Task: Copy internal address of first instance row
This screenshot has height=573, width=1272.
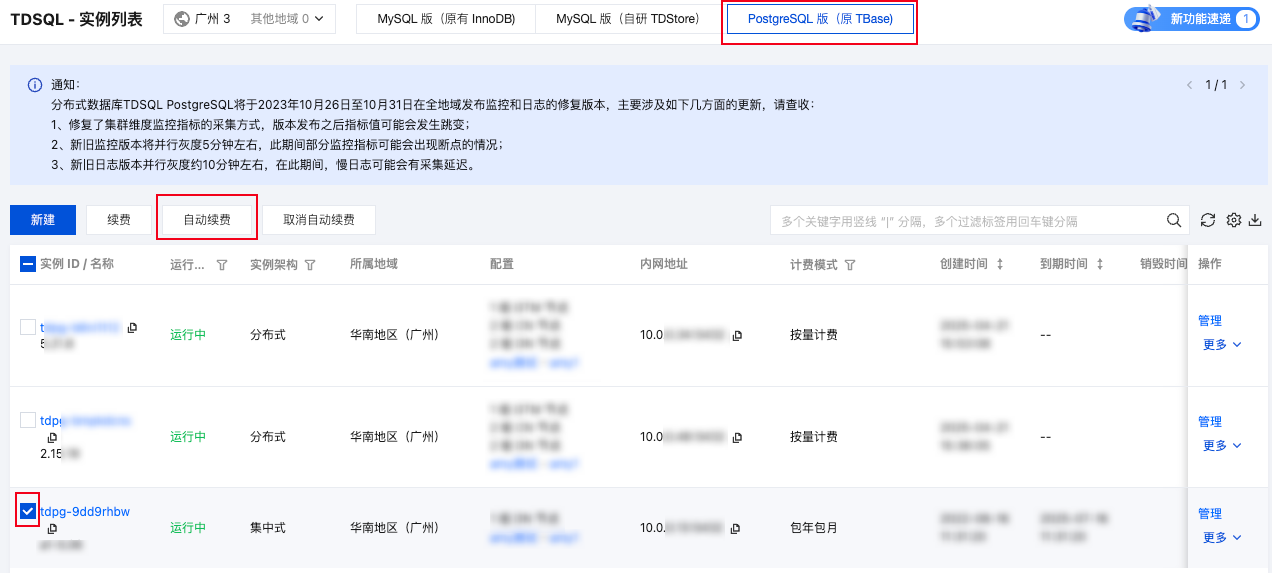Action: coord(737,335)
